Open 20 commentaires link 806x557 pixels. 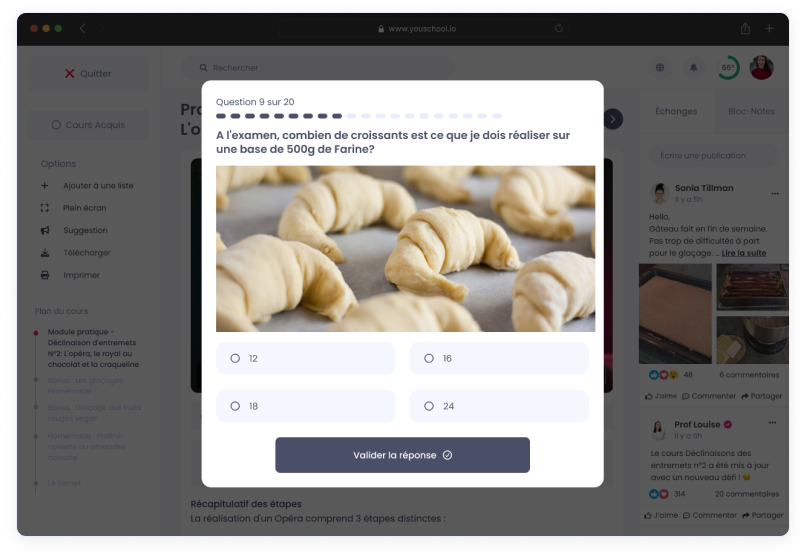(747, 494)
